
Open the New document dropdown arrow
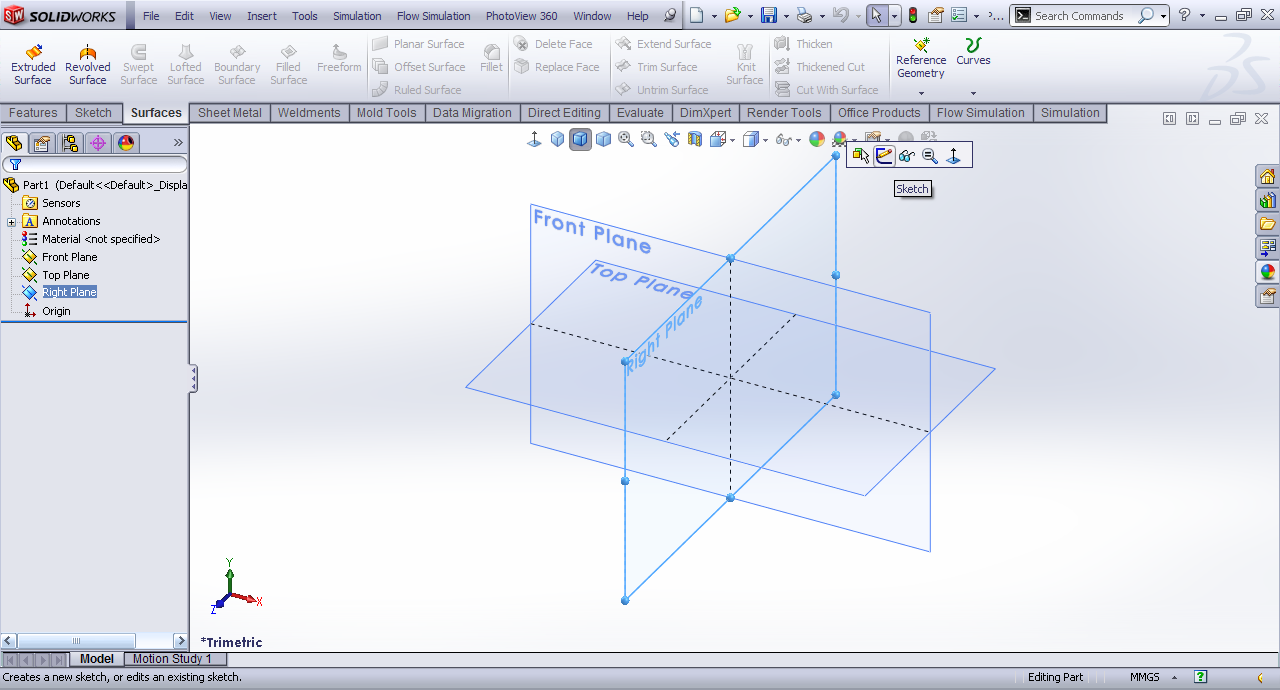pyautogui.click(x=713, y=16)
